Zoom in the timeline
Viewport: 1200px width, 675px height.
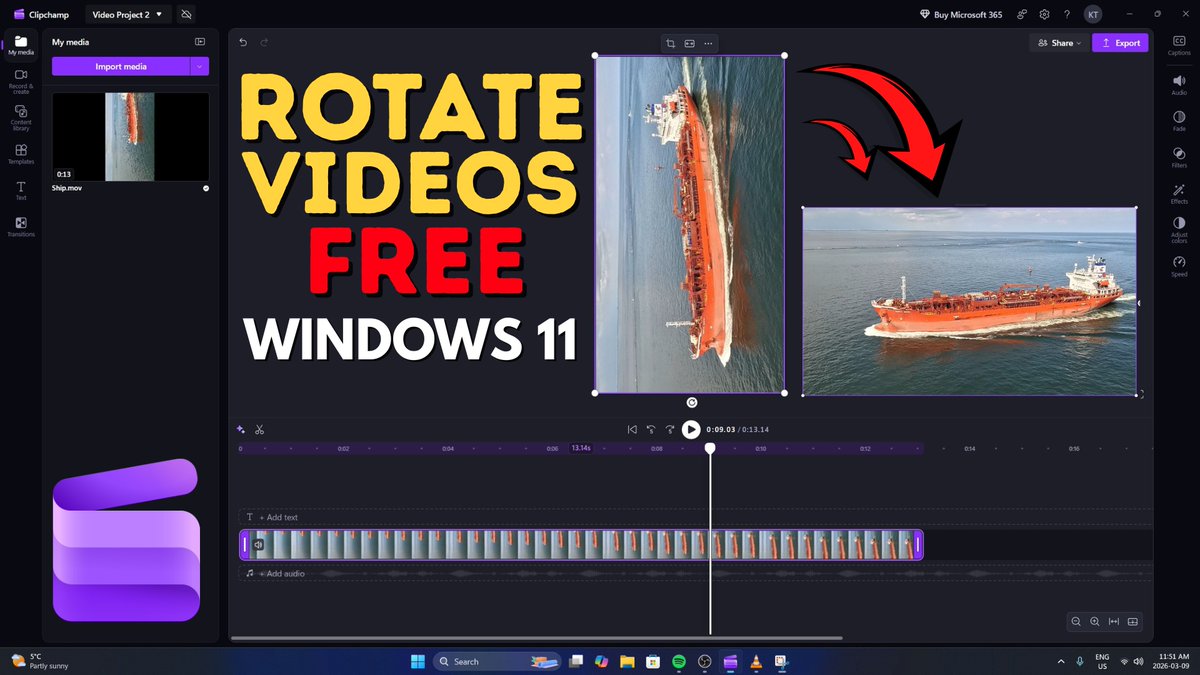(x=1095, y=622)
